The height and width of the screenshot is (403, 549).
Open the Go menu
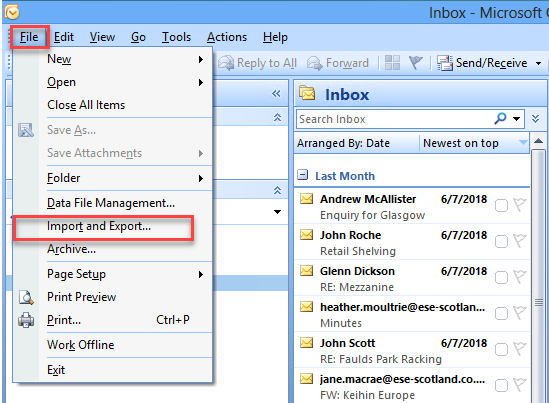pos(138,37)
